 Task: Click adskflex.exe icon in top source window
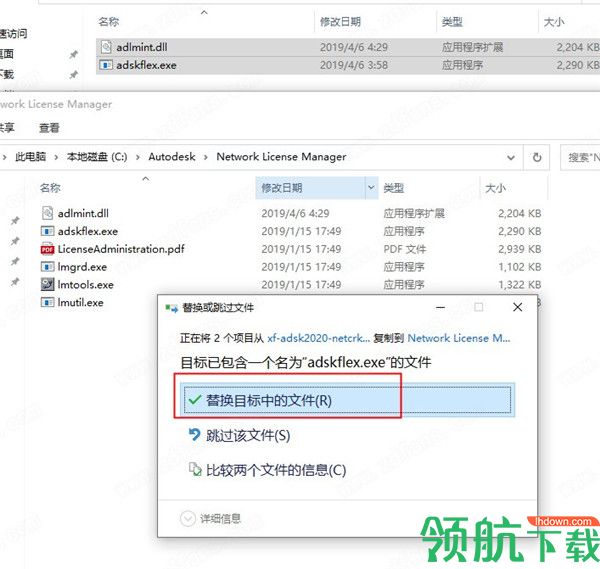(x=106, y=65)
